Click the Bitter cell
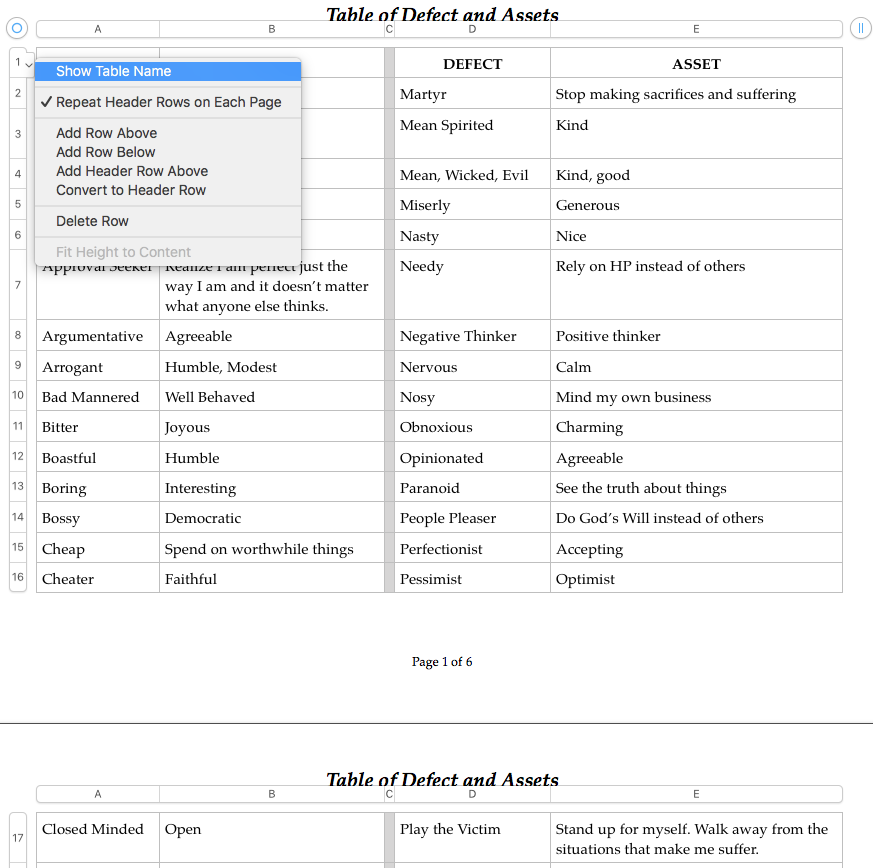The image size is (873, 868). [98, 426]
